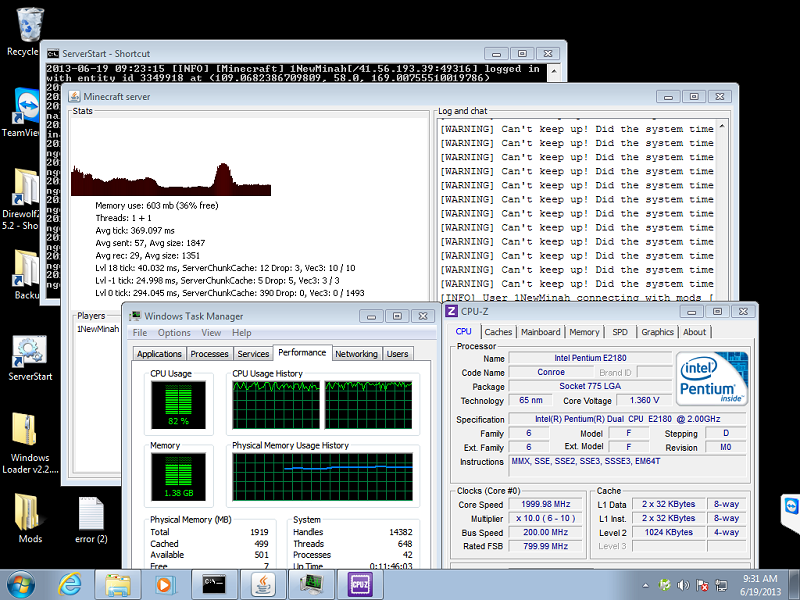Click the Memory 1.38 GB meter

(178, 477)
